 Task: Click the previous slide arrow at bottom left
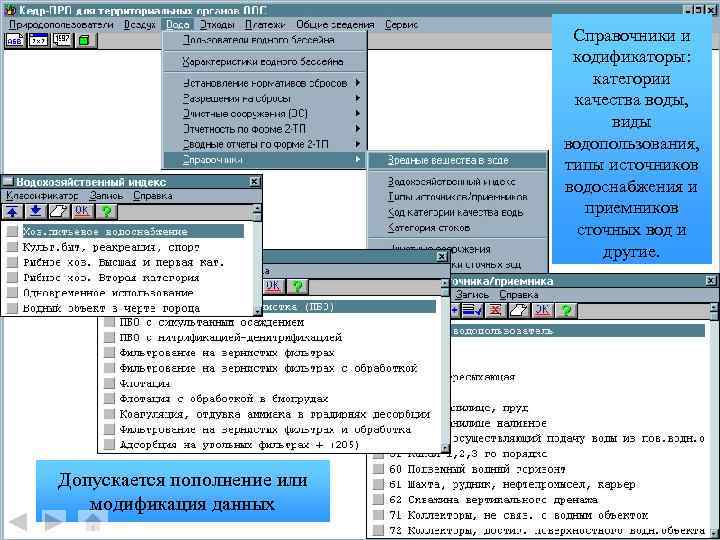click(x=18, y=522)
